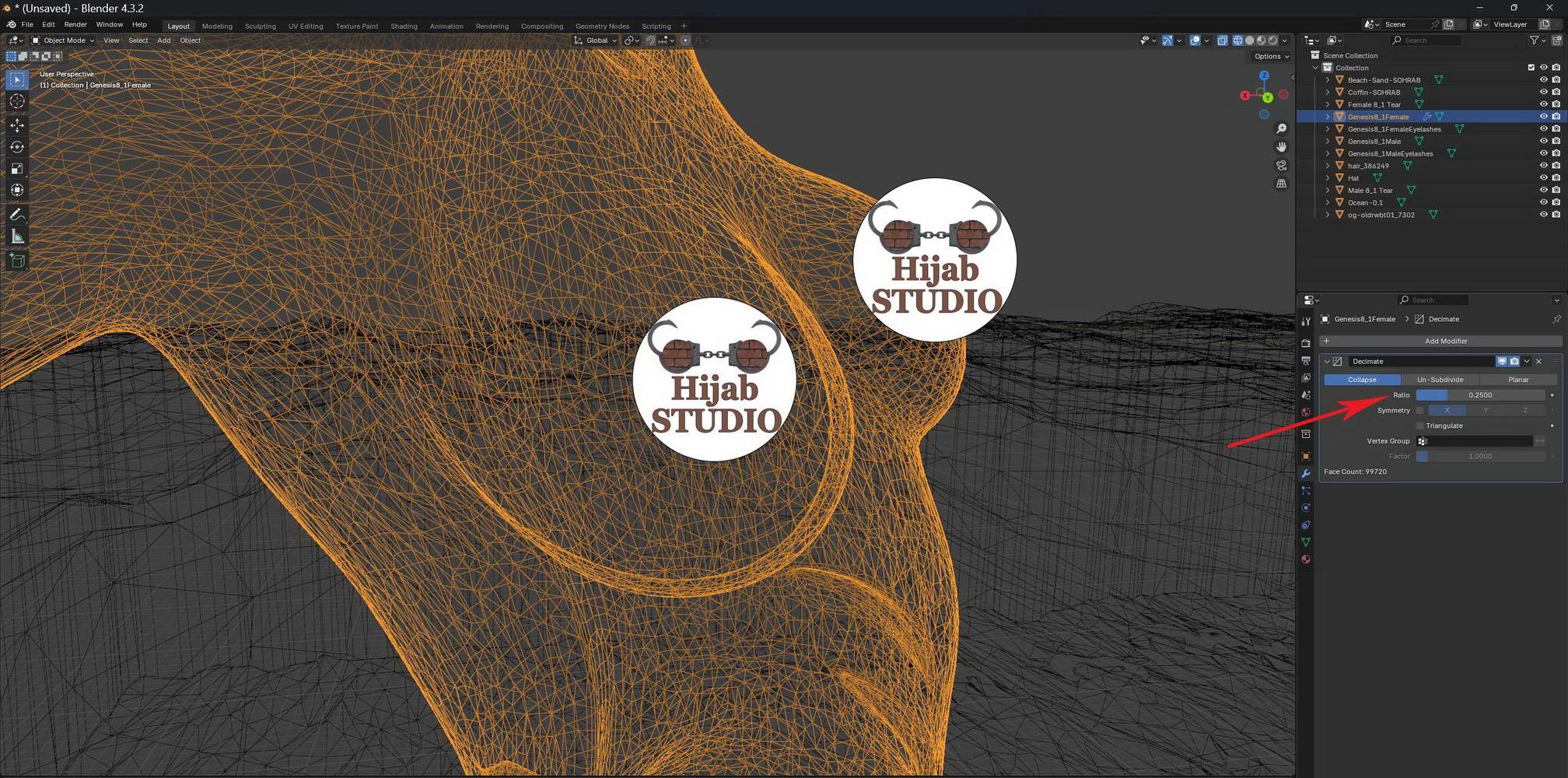Open the Material properties tab
Image resolution: width=1568 pixels, height=778 pixels.
pos(1306,559)
